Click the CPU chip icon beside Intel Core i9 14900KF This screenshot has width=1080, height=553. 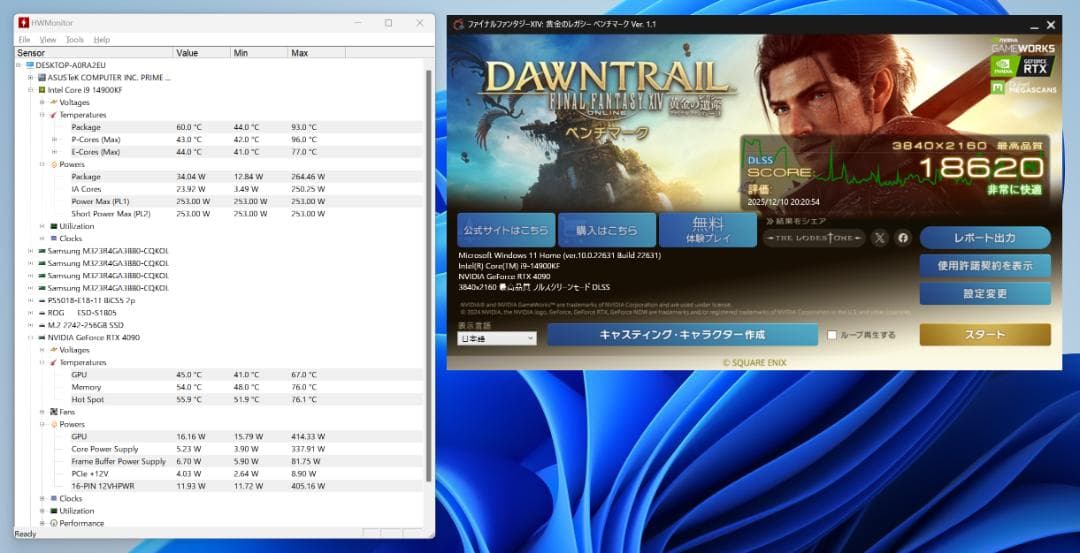(42, 90)
